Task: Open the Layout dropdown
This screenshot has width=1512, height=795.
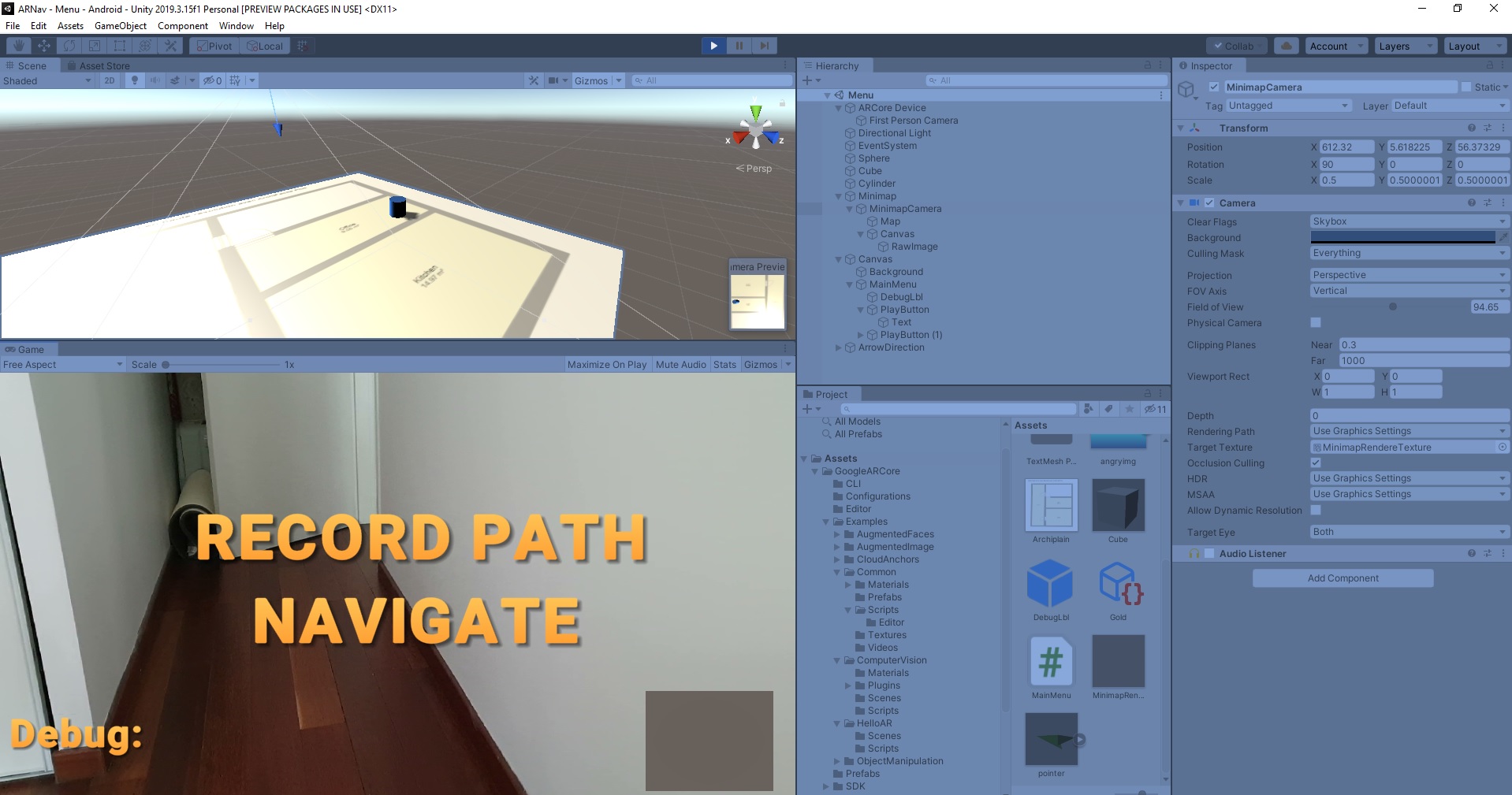Action: click(x=1474, y=45)
